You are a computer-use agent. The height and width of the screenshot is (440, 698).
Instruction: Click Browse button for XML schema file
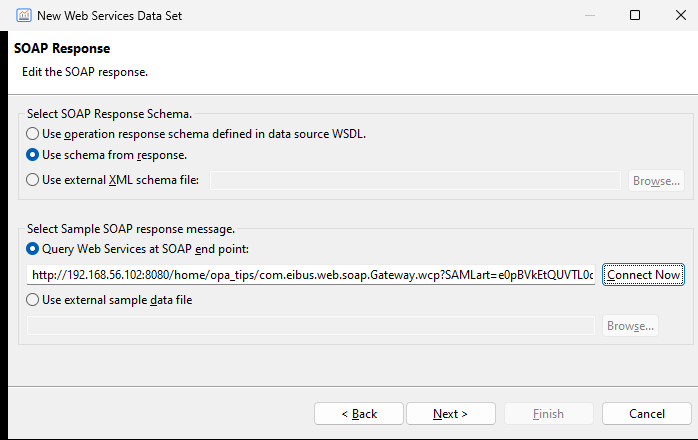pos(656,181)
